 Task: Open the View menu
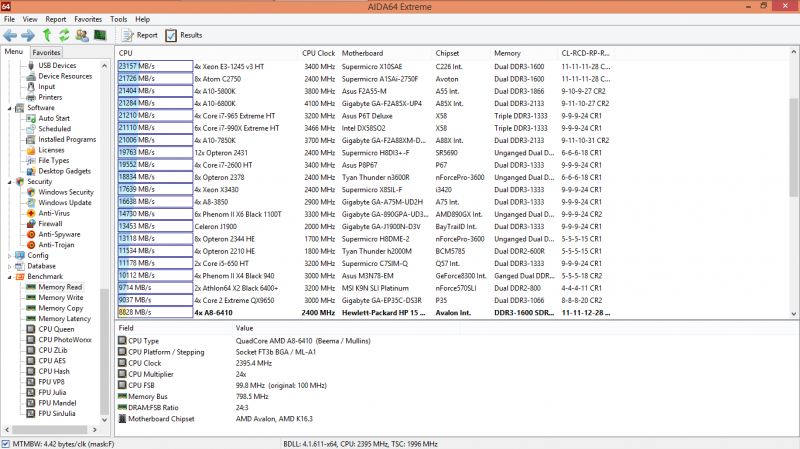(x=30, y=19)
